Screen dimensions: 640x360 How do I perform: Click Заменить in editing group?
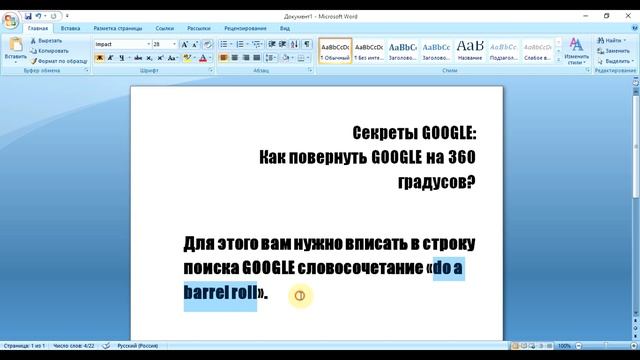613,51
